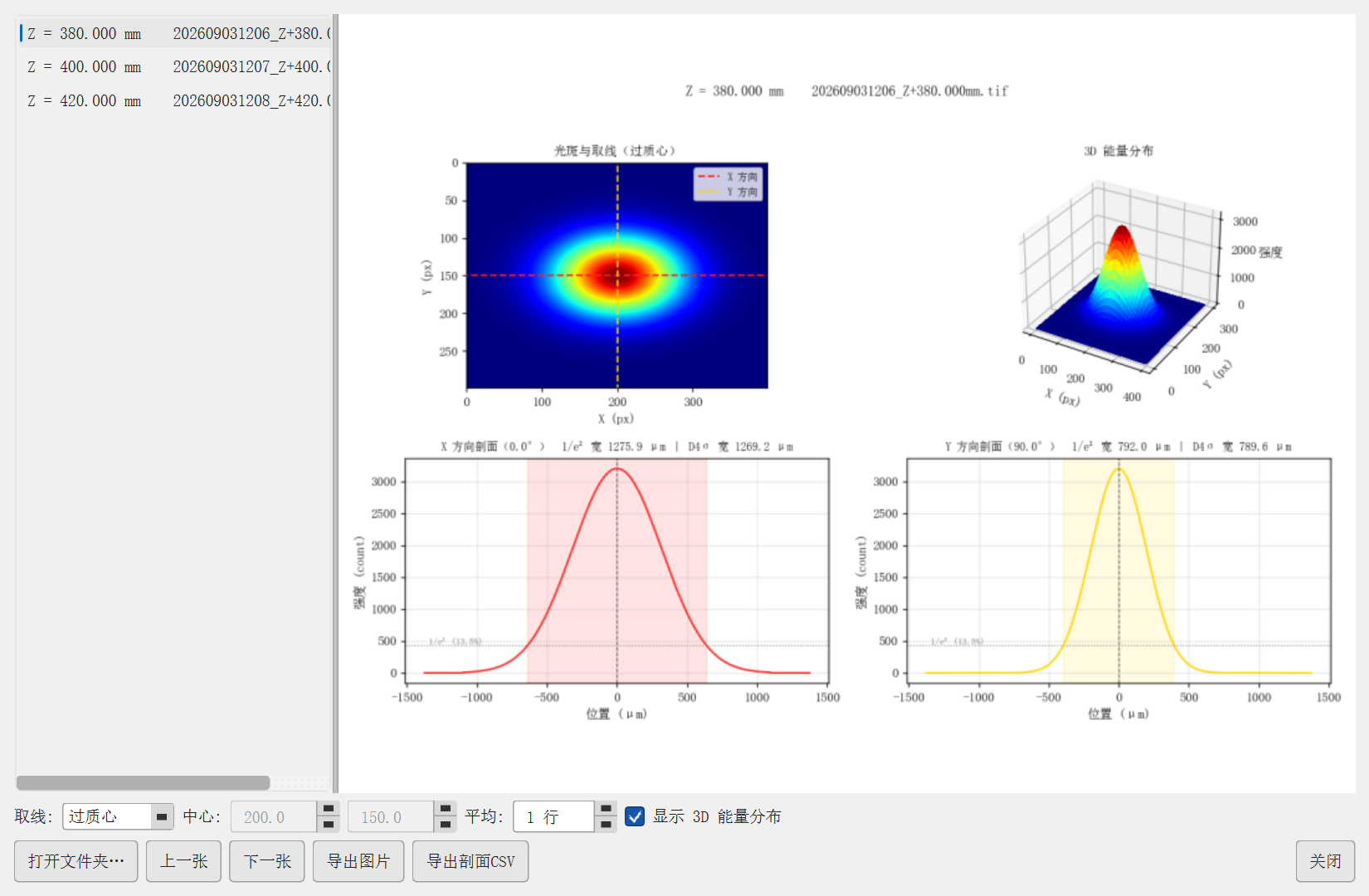Viewport: 1369px width, 896px height.
Task: Click the 平均 rows field showing 1 行
Action: 554,816
